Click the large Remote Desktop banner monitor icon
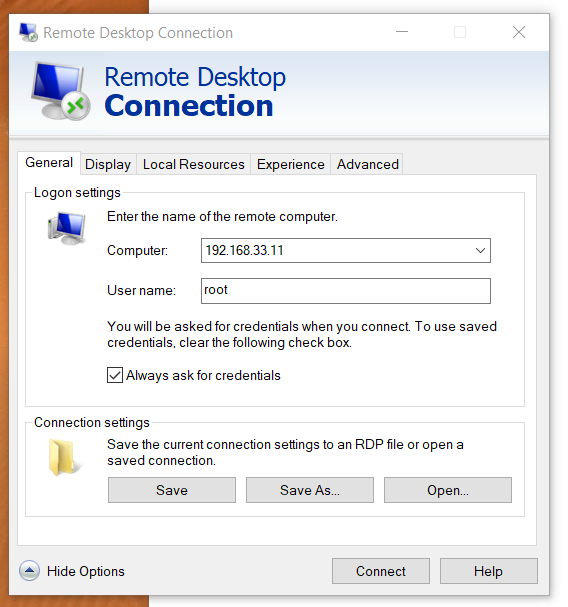Screen dimensions: 568x607 [x=61, y=91]
